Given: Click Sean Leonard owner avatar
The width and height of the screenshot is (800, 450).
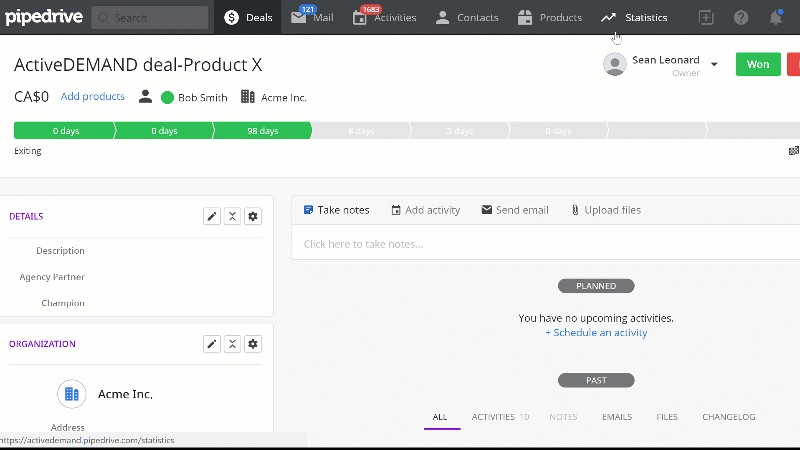Looking at the screenshot, I should 614,64.
